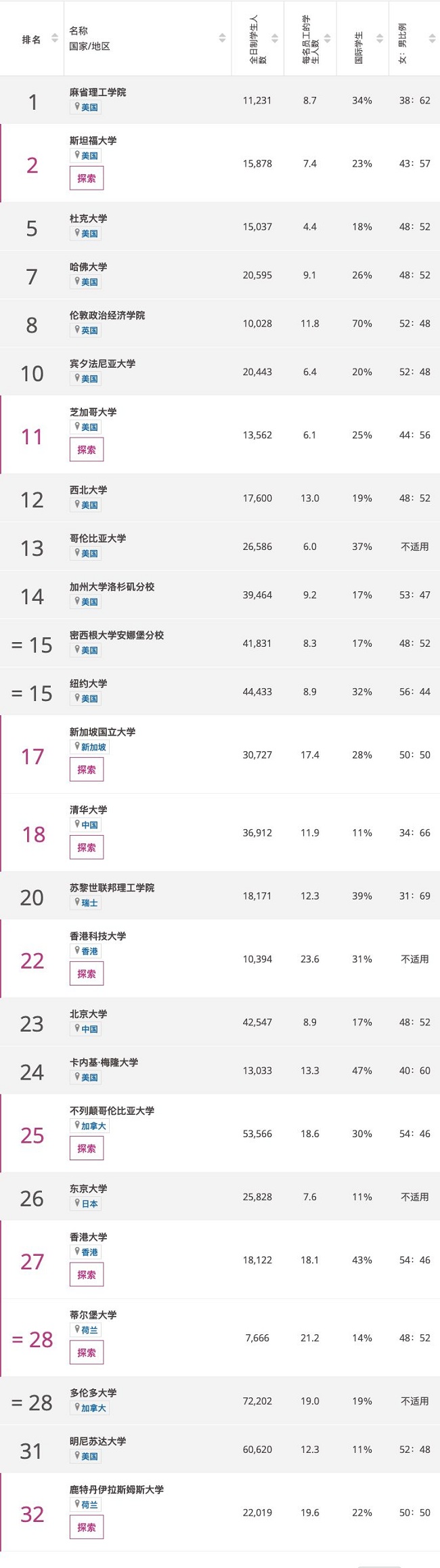Sort by 女:男比例 column arrows
This screenshot has height=1568, width=440.
click(432, 39)
